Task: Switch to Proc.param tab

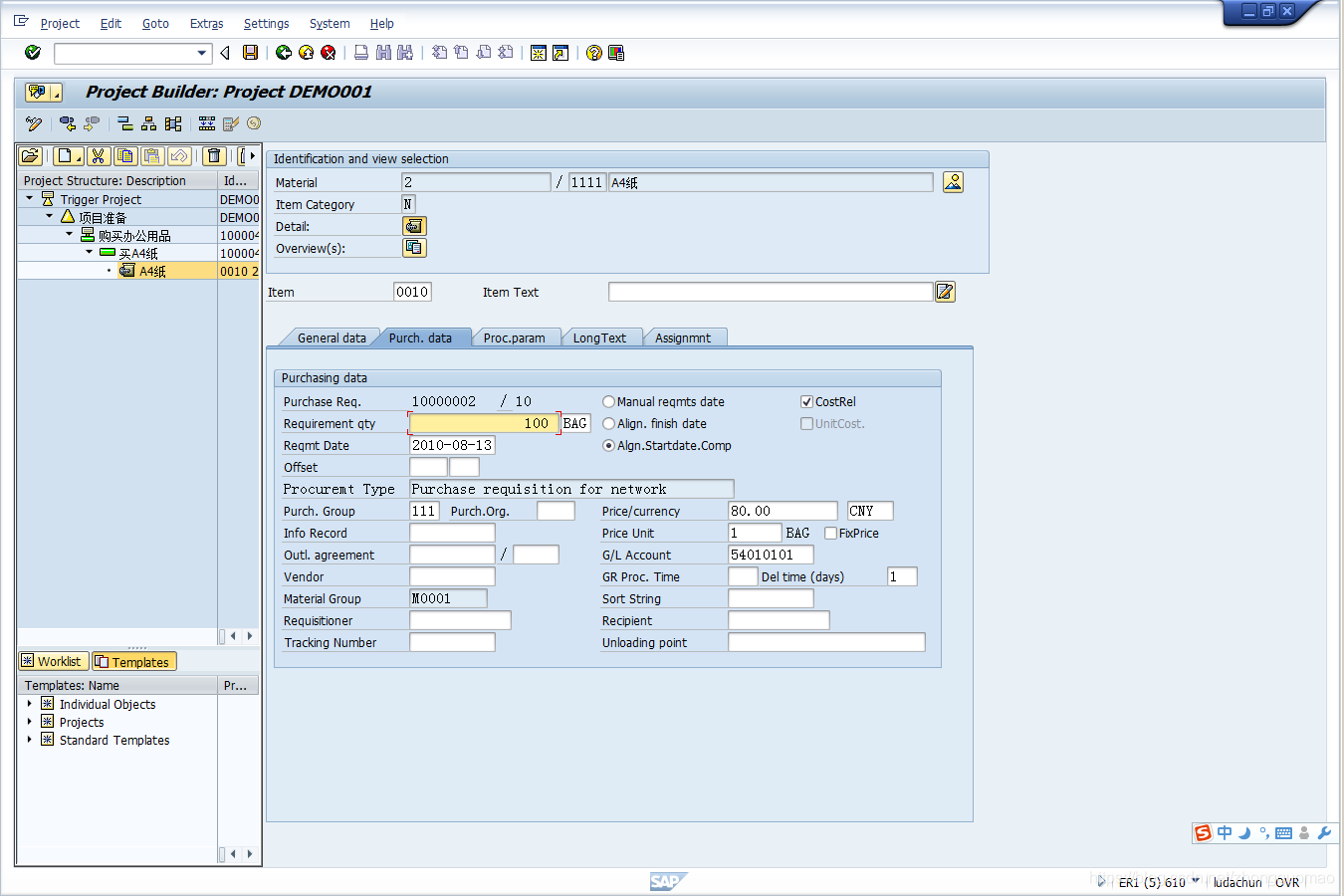Action: tap(514, 338)
